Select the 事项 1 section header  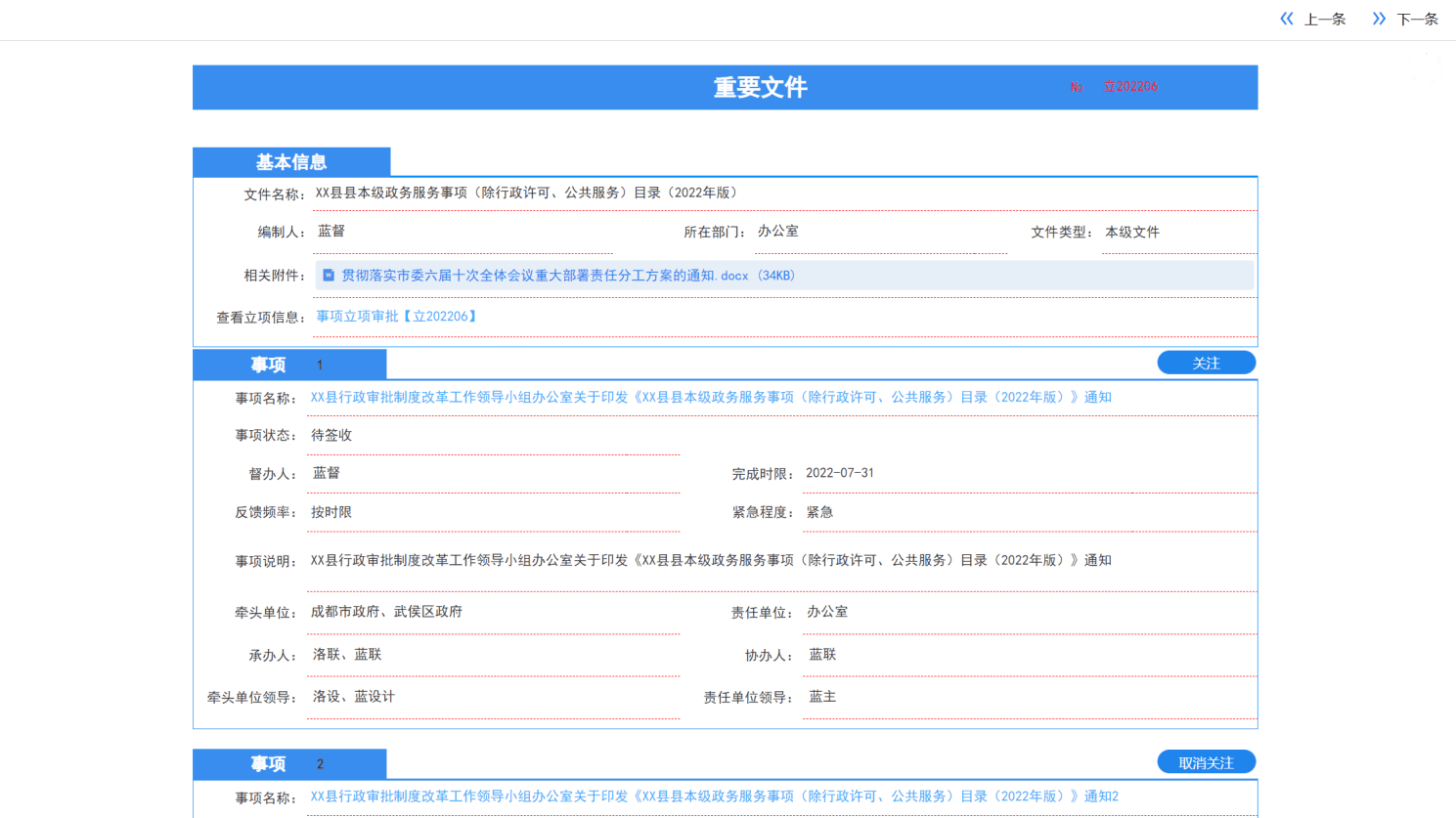click(289, 365)
